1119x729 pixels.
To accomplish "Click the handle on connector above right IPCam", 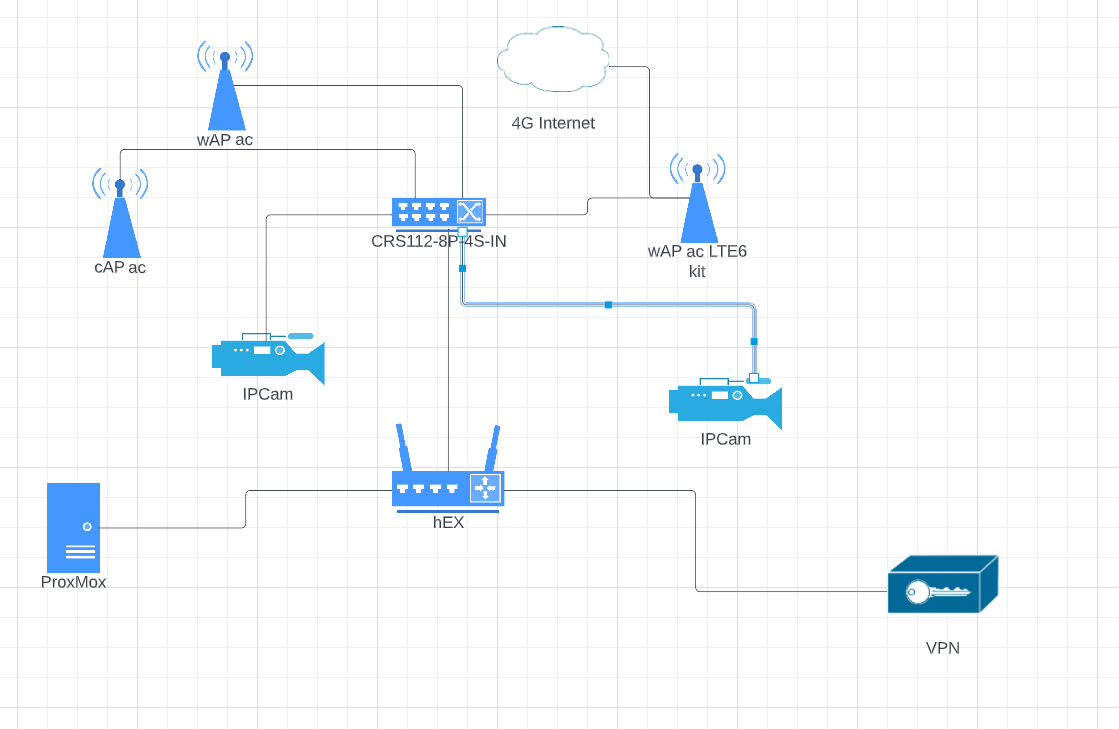I will (754, 342).
